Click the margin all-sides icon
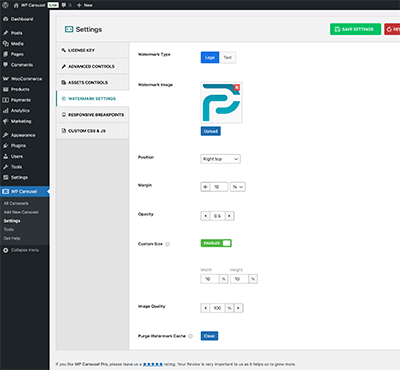Image resolution: width=400 pixels, height=370 pixels. pos(205,187)
